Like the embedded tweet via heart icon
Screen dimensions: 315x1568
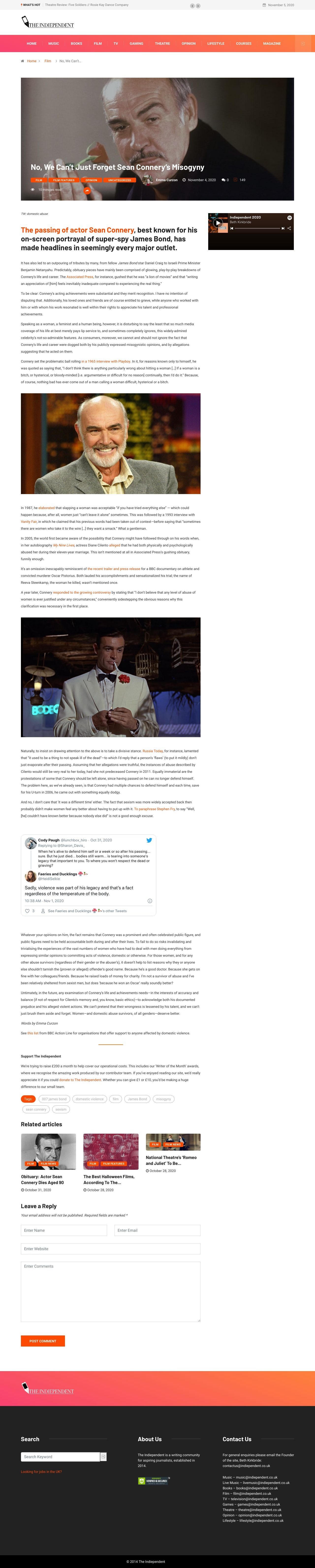coord(27,911)
